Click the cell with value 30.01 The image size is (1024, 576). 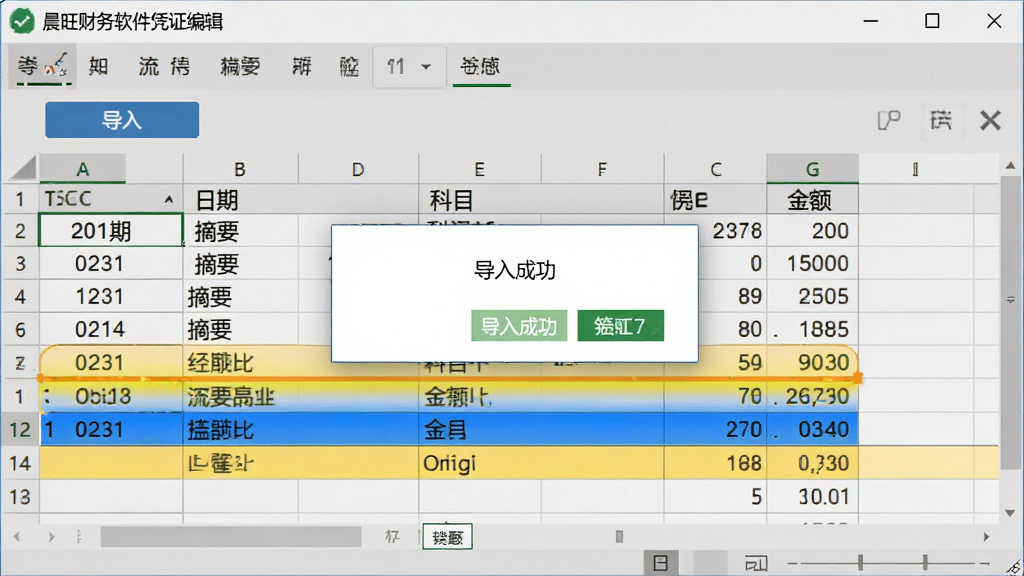tap(812, 497)
